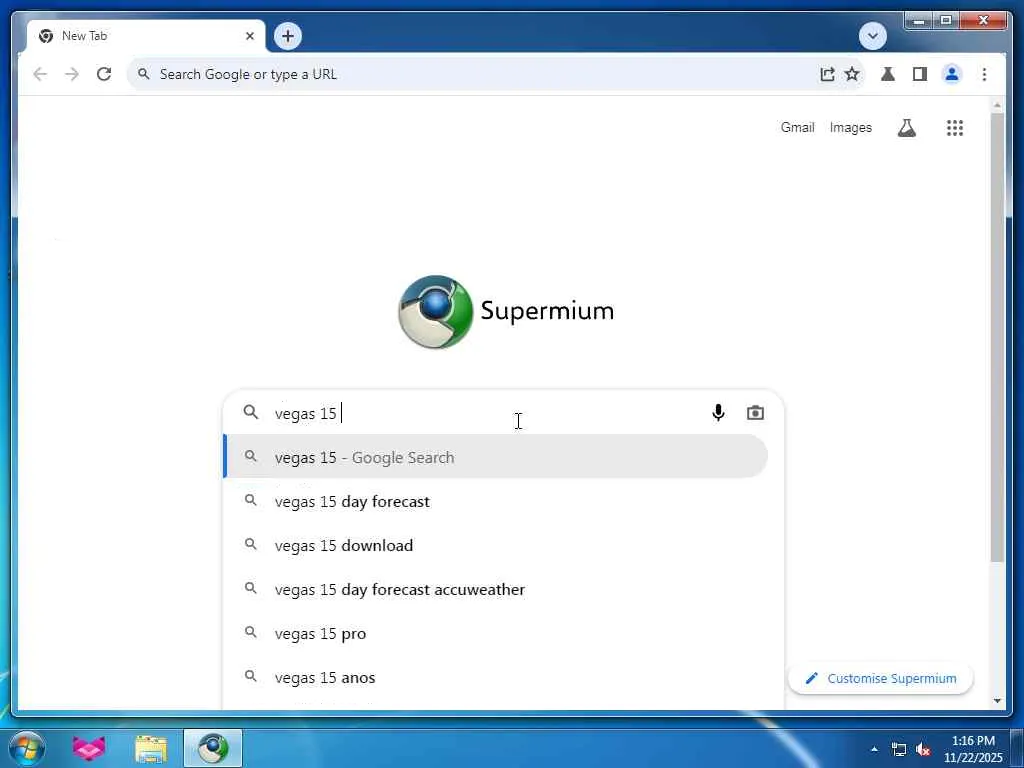Screen dimensions: 1024x768
Task: Reload the page with the refresh icon
Action: coord(104,74)
